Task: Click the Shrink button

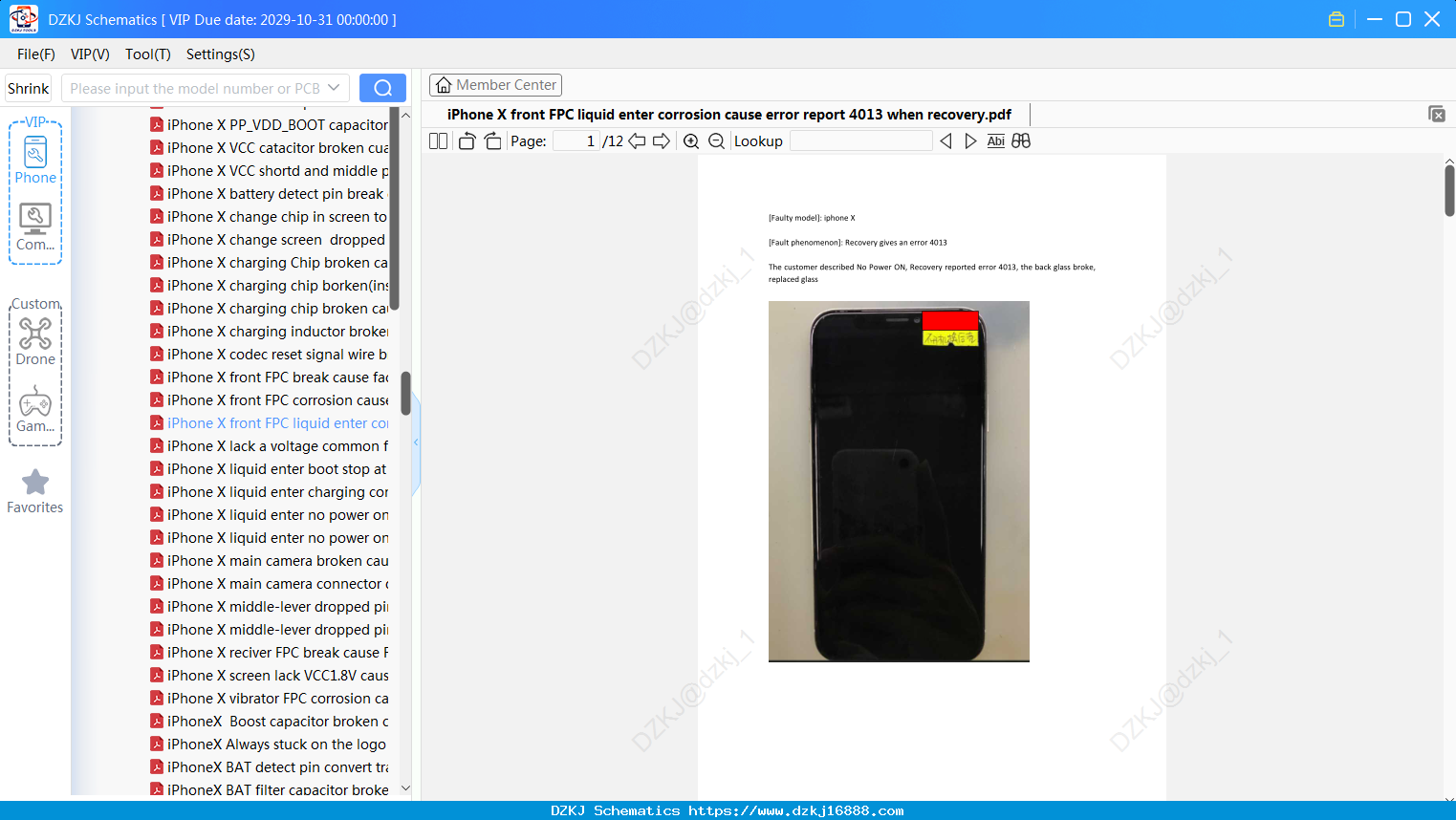Action: 28,88
